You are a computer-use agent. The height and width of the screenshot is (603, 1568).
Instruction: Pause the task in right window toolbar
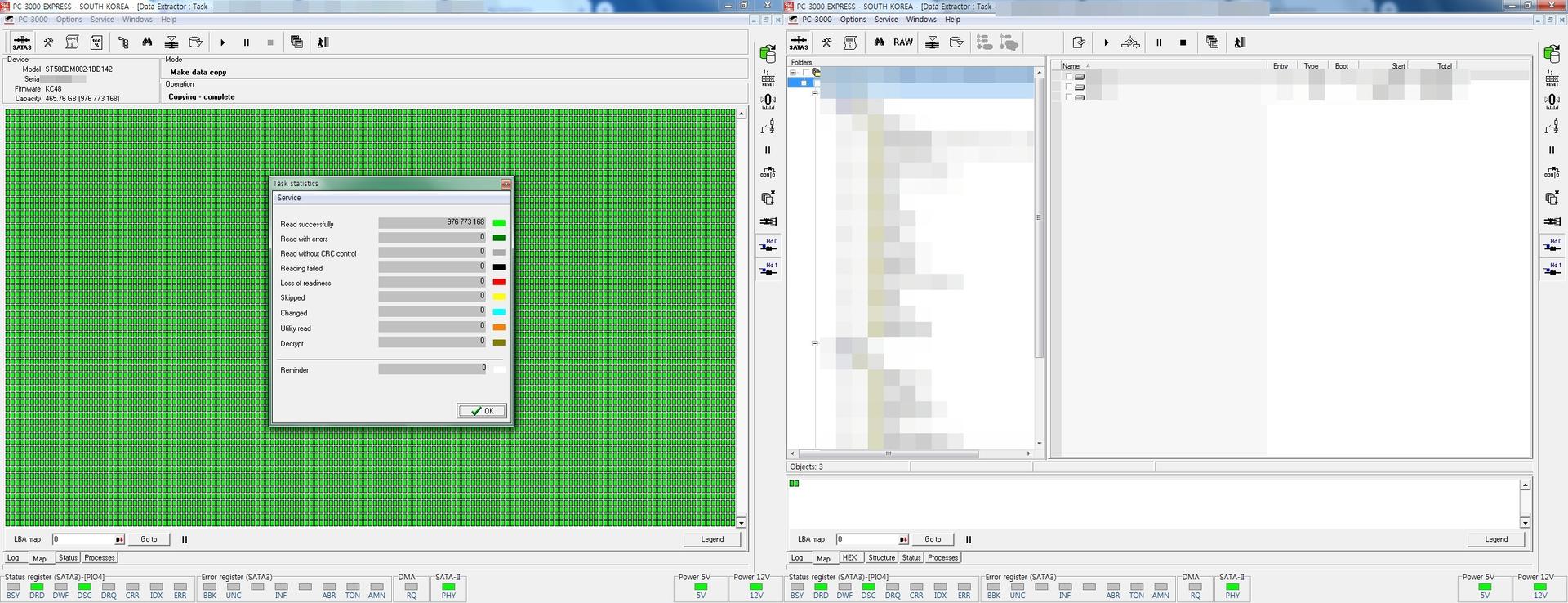tap(1158, 42)
